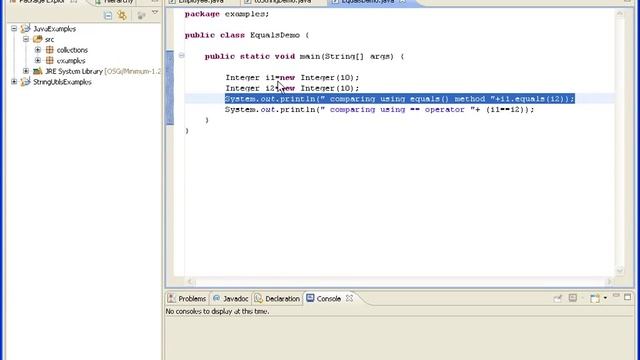The image size is (640, 360).
Task: Collapse the JavaExamples project node
Action: click(14, 29)
